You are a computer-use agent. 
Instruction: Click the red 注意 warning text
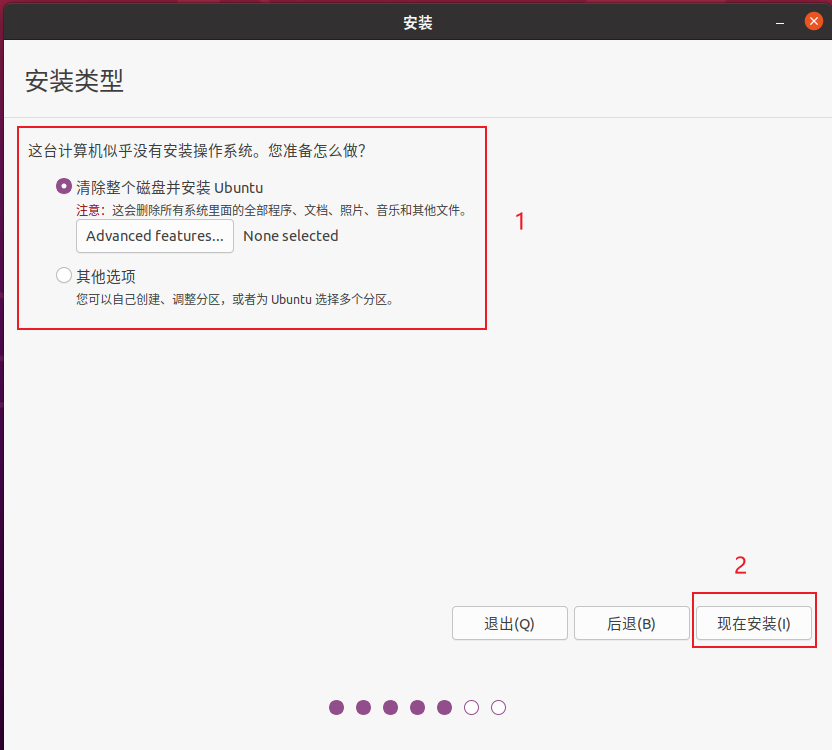click(x=91, y=211)
